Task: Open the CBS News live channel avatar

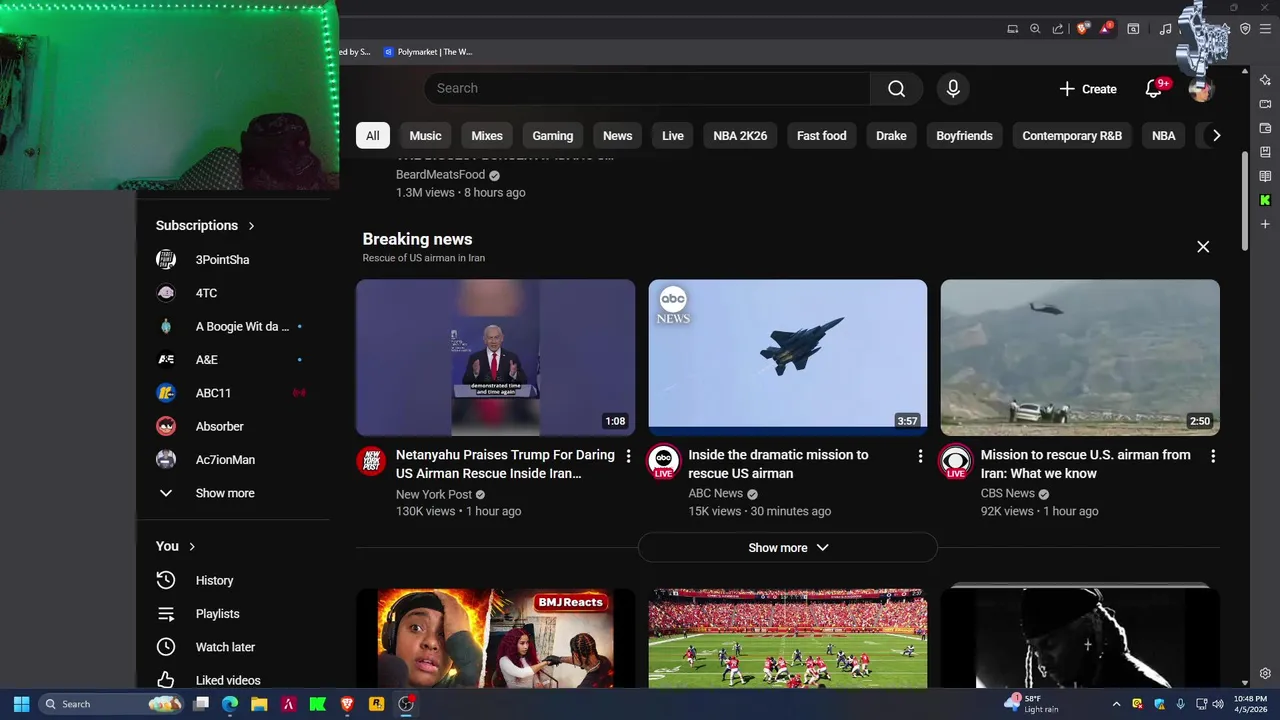Action: click(x=956, y=461)
